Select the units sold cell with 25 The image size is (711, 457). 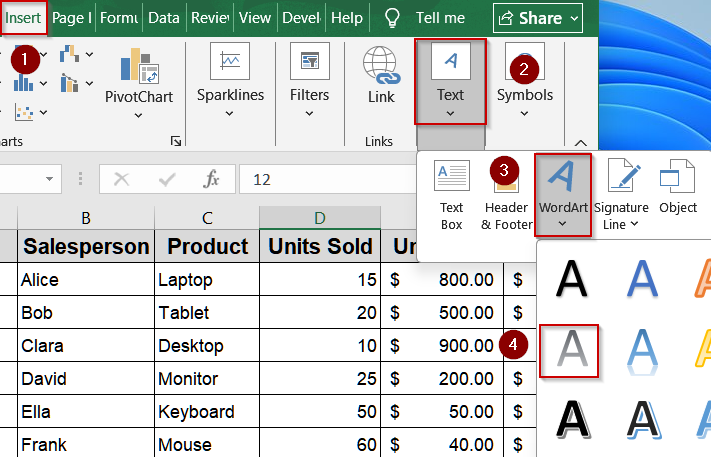click(320, 379)
